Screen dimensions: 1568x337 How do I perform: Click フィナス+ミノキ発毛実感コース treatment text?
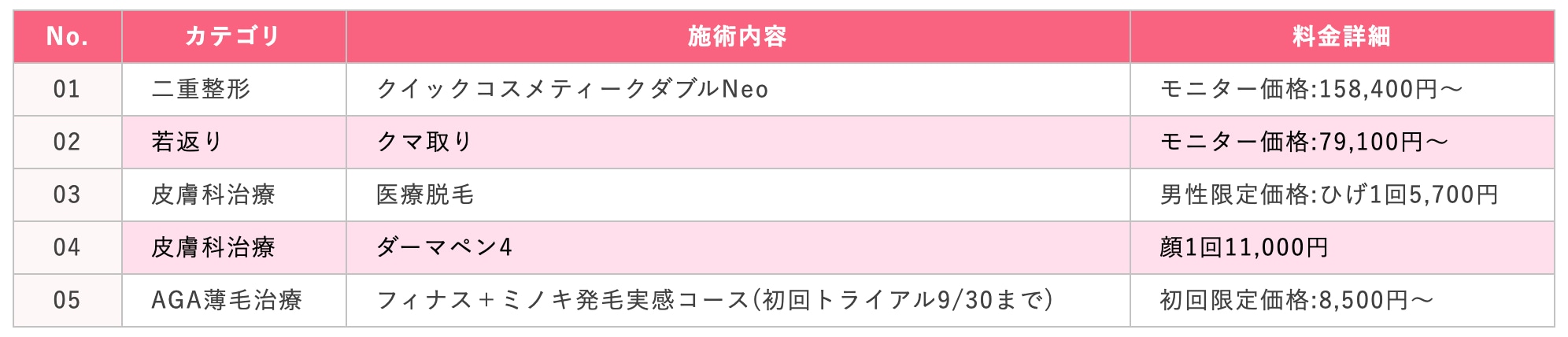coord(563,300)
